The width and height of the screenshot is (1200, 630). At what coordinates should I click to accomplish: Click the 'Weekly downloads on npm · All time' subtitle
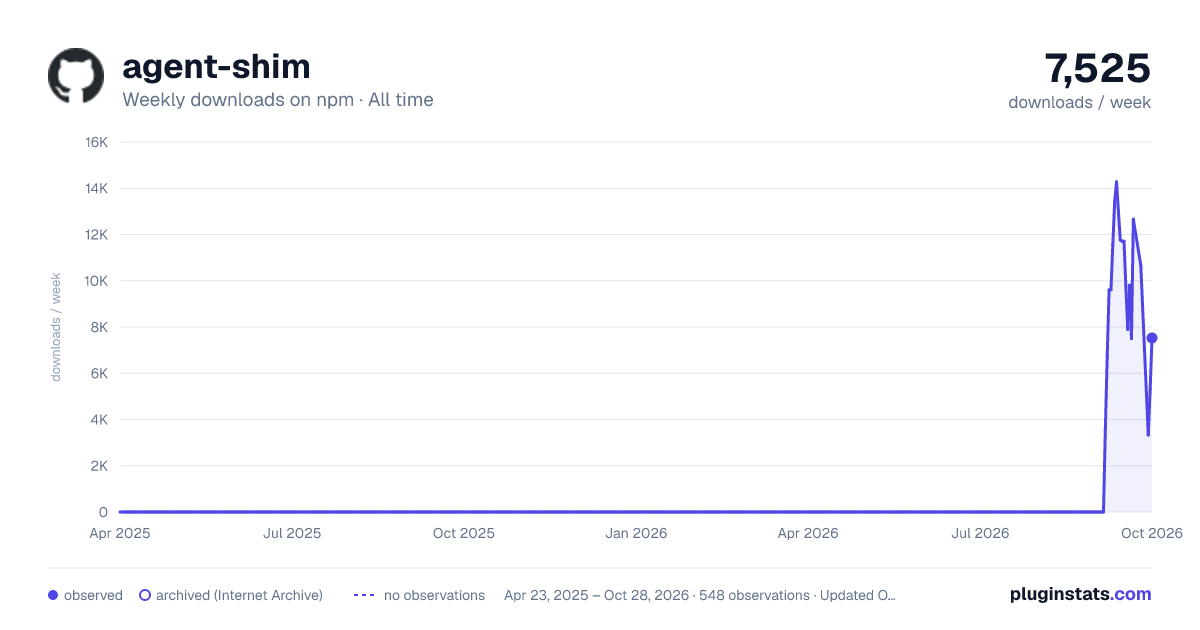[278, 100]
